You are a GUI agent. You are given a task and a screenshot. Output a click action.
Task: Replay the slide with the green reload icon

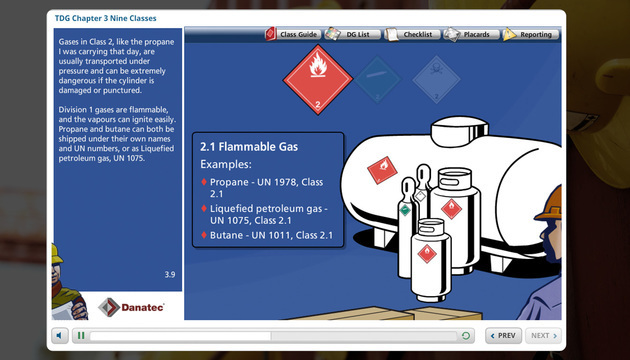(466, 335)
